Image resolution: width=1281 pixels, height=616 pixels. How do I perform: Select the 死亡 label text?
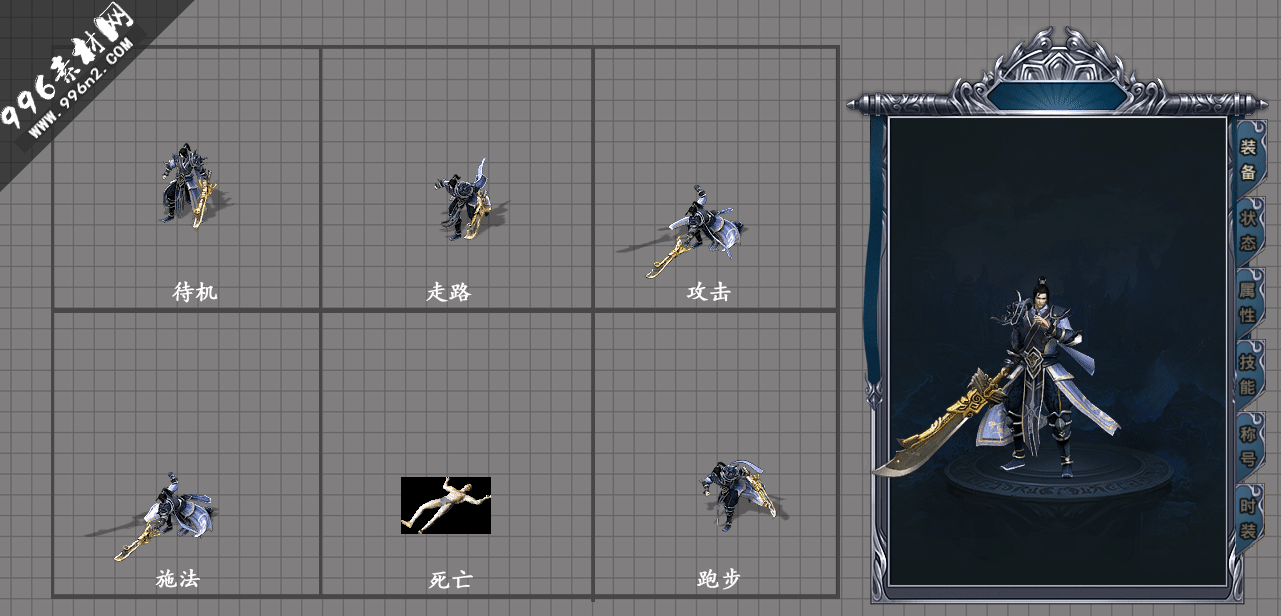pos(450,579)
